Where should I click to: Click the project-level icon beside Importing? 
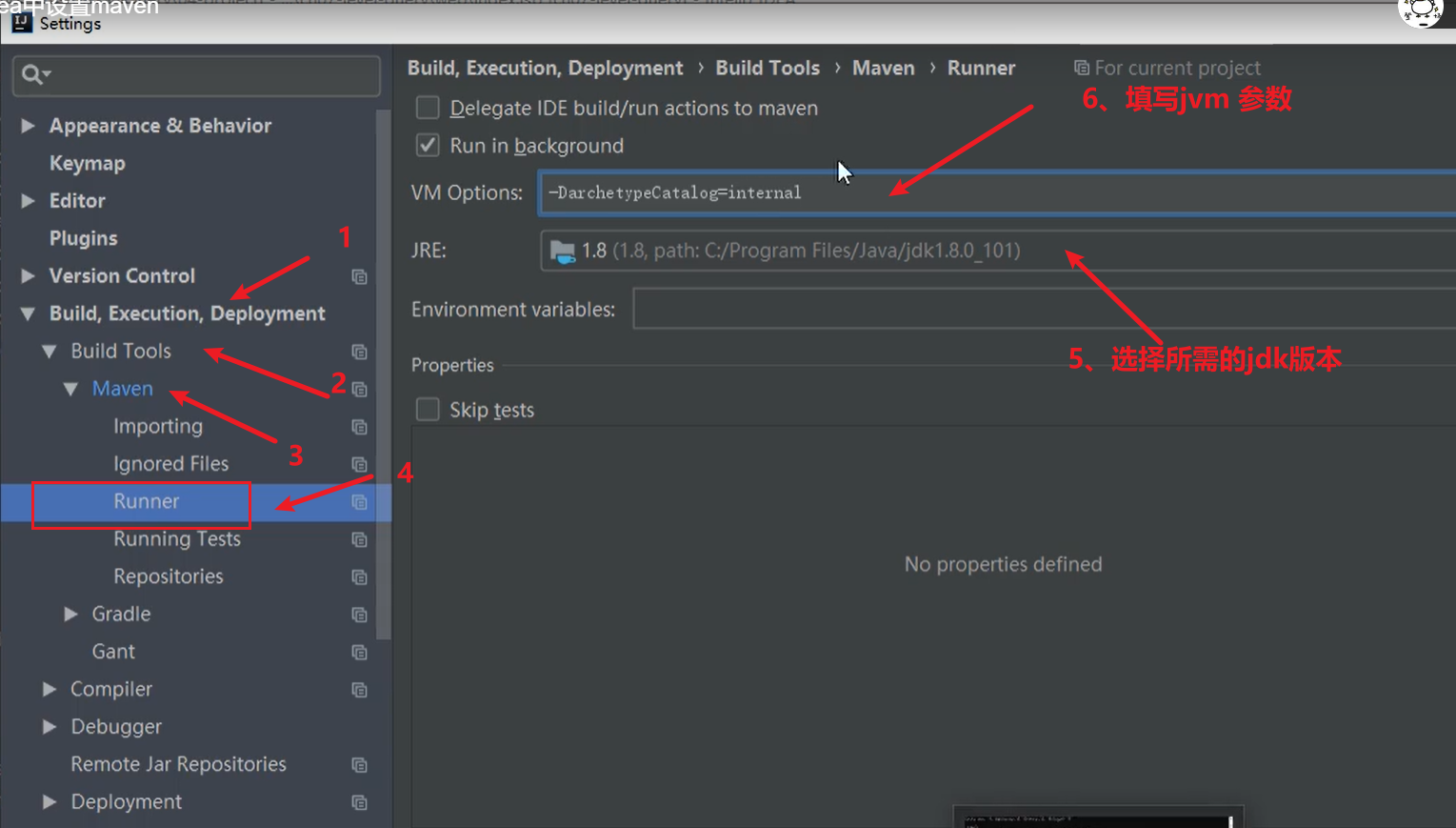[359, 427]
